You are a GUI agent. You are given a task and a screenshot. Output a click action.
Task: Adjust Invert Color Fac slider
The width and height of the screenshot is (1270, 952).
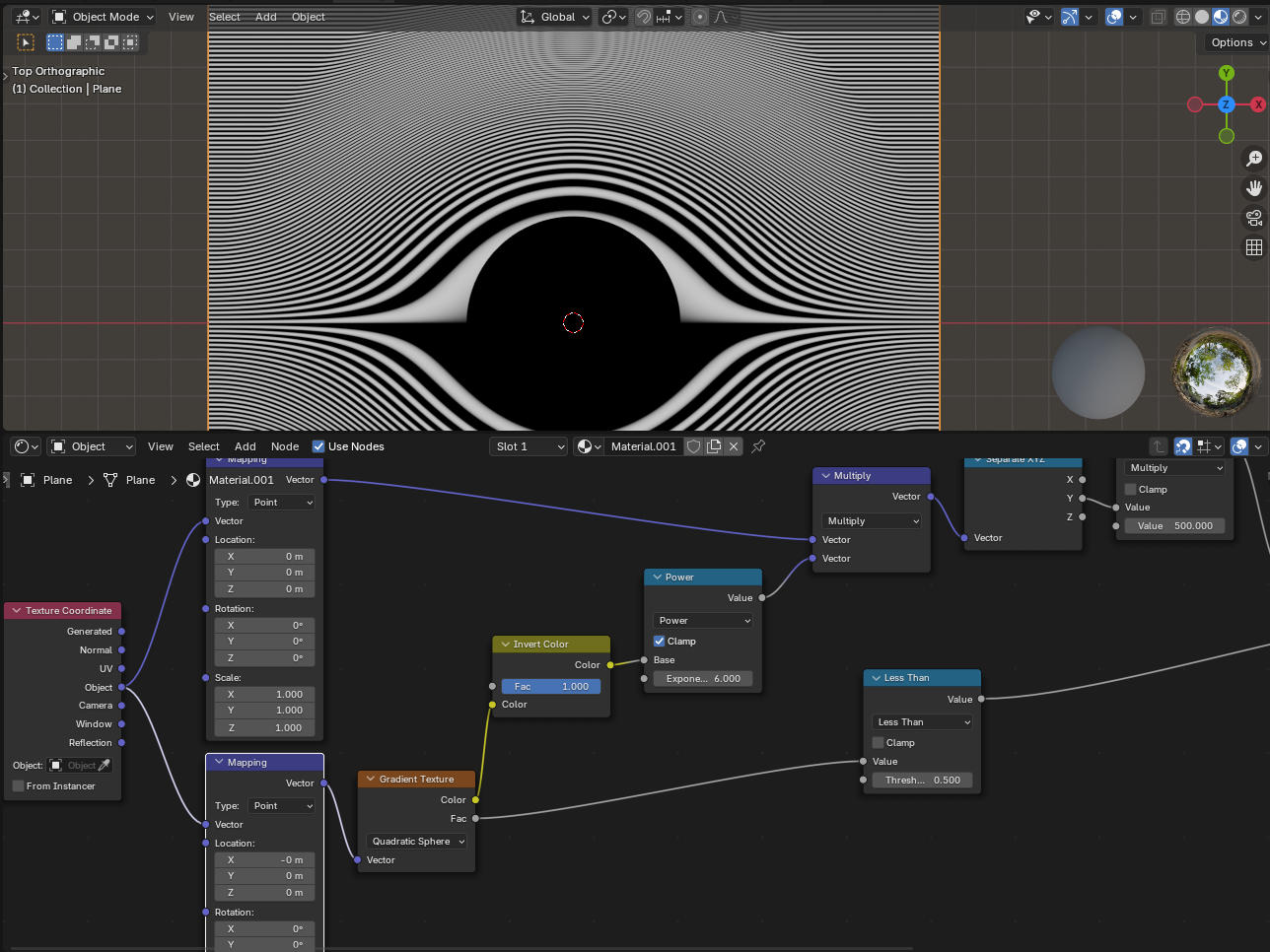[x=551, y=687]
